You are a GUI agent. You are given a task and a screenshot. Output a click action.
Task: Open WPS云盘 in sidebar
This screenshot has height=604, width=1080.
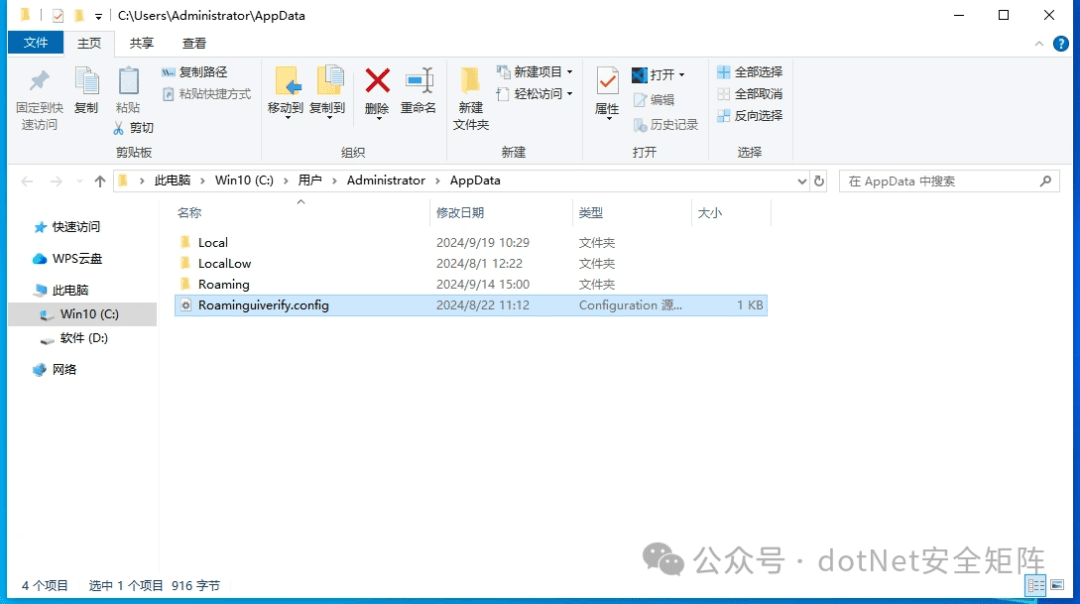point(68,258)
